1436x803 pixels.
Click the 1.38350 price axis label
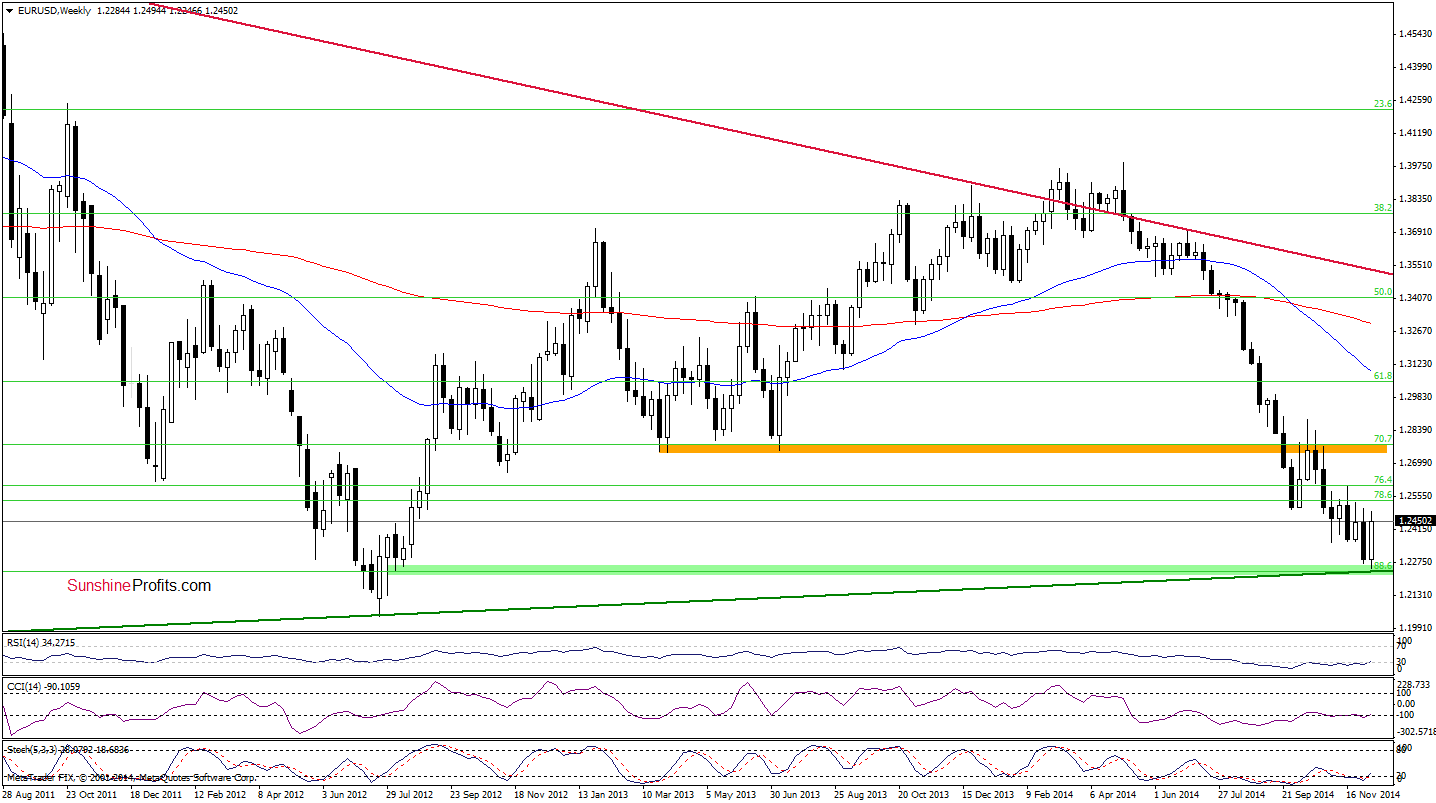point(1416,199)
